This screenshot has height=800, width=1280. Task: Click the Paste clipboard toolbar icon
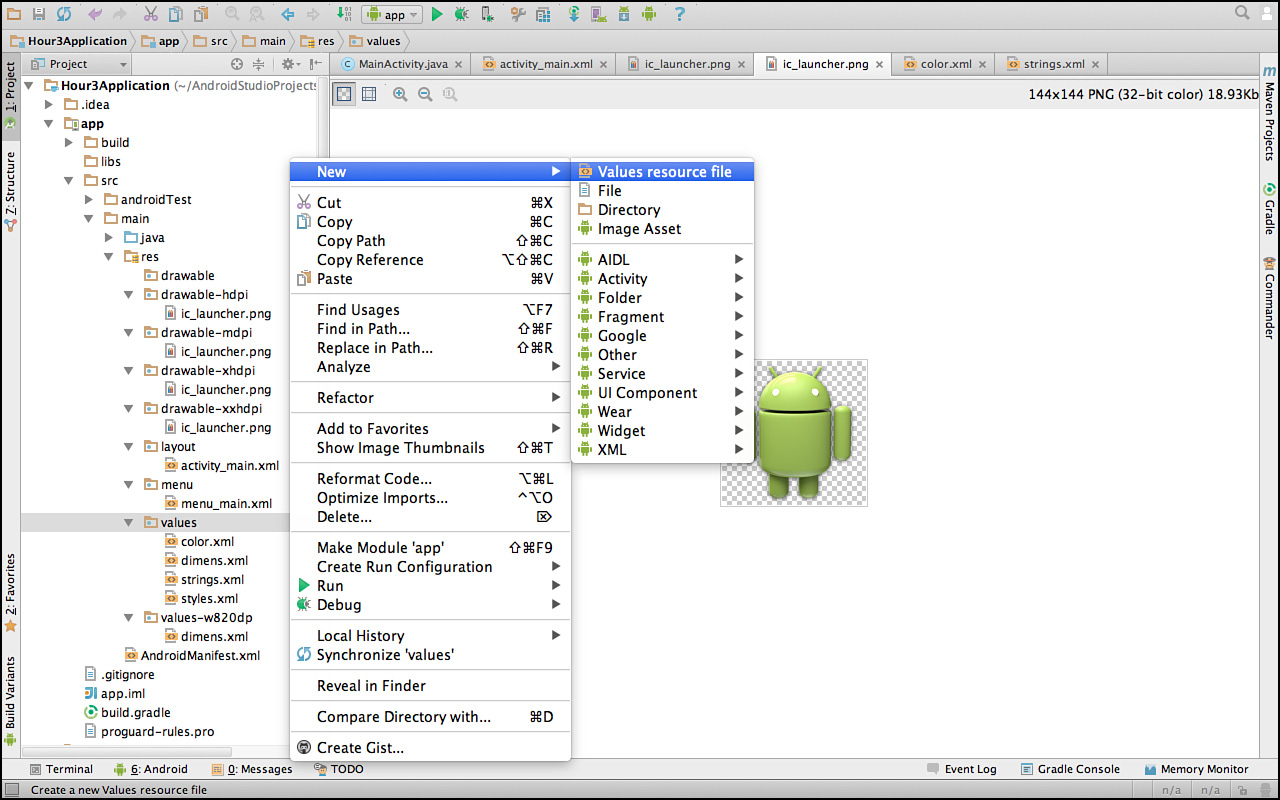click(201, 14)
